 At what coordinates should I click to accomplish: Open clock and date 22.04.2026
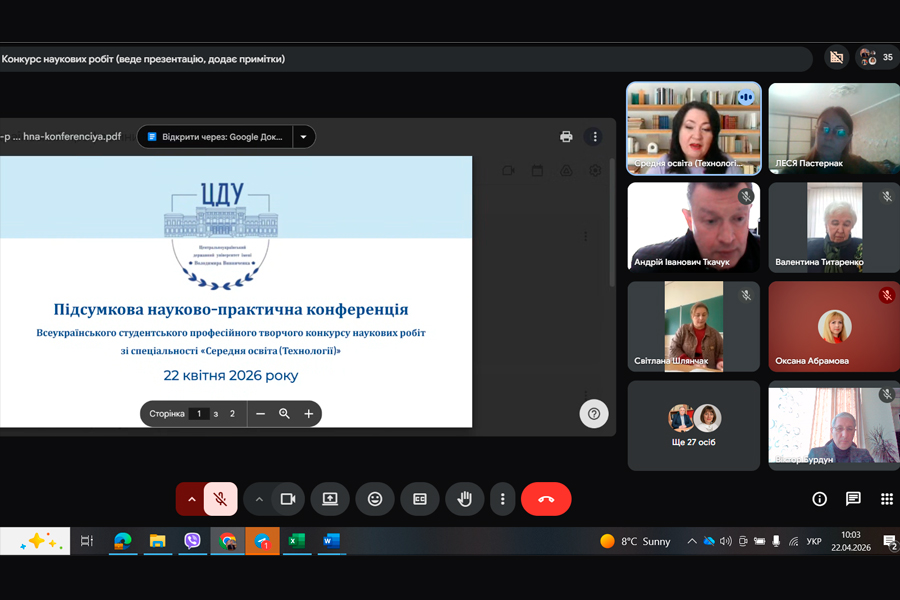click(851, 541)
